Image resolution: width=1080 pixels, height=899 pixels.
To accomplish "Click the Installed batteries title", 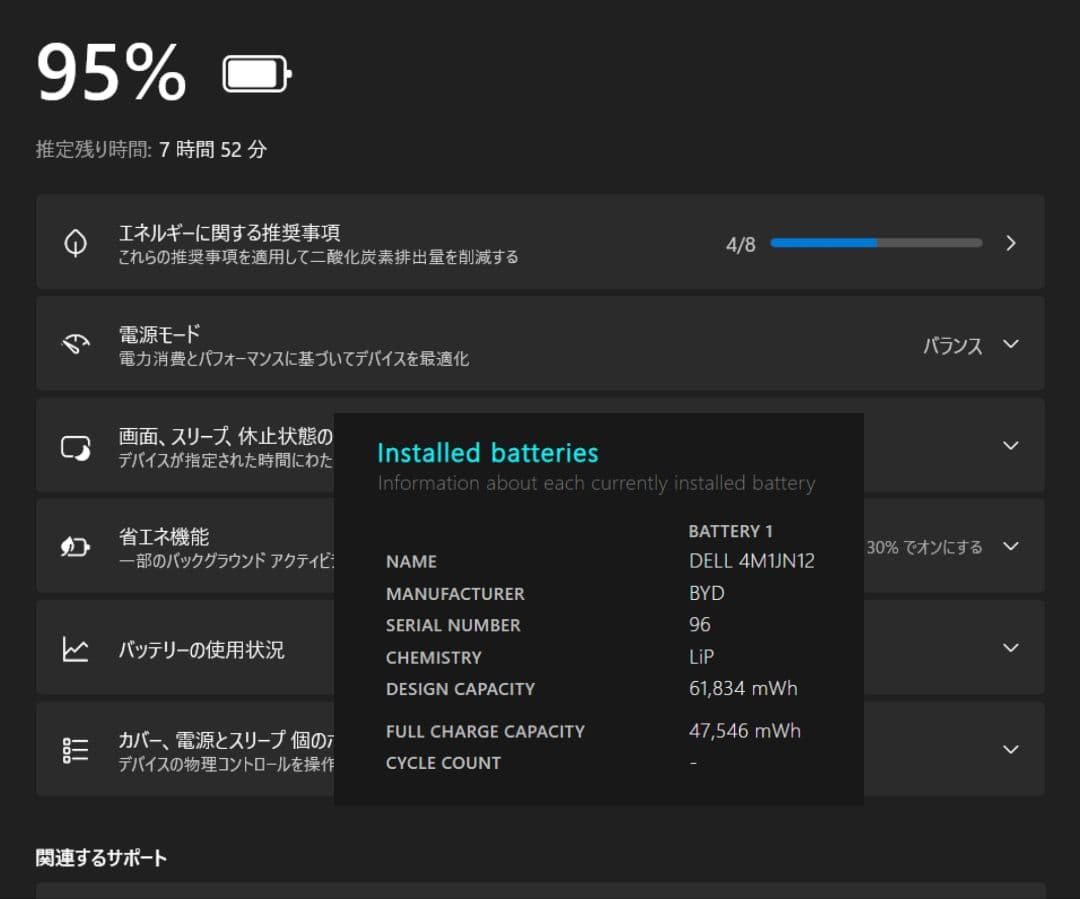I will 487,452.
